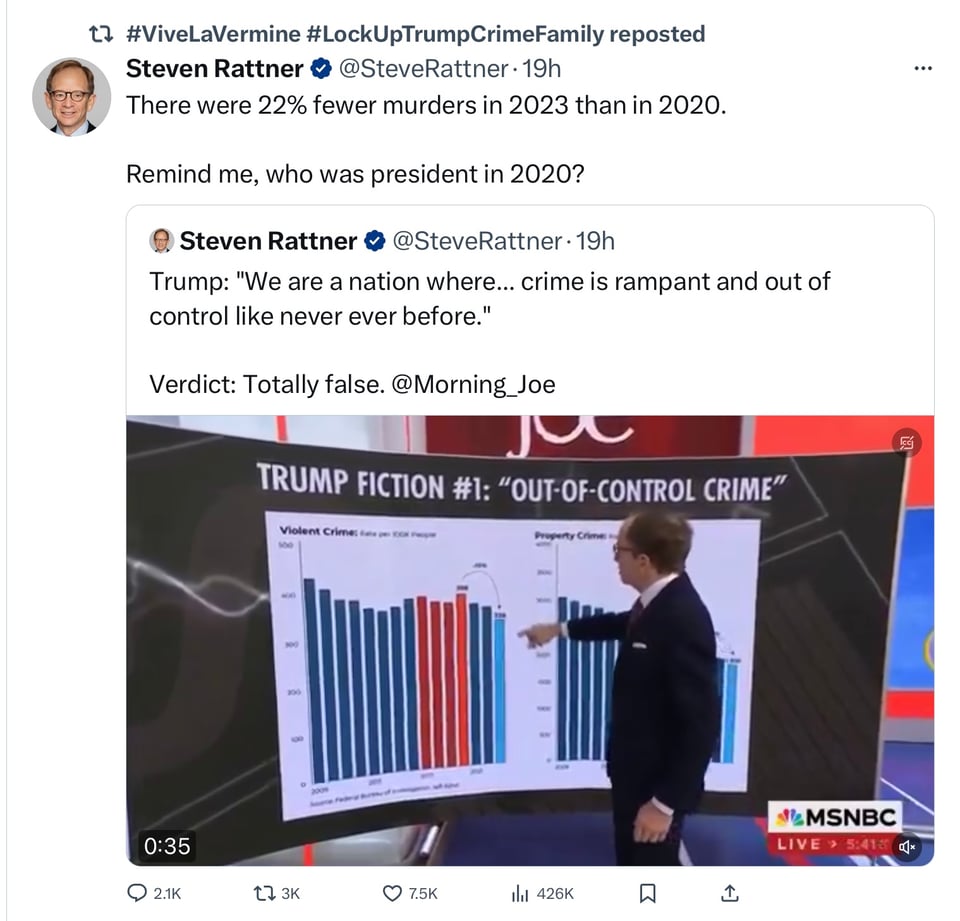Play the MSNBC crime chart video
Image resolution: width=960 pixels, height=921 pixels.
[x=530, y=640]
